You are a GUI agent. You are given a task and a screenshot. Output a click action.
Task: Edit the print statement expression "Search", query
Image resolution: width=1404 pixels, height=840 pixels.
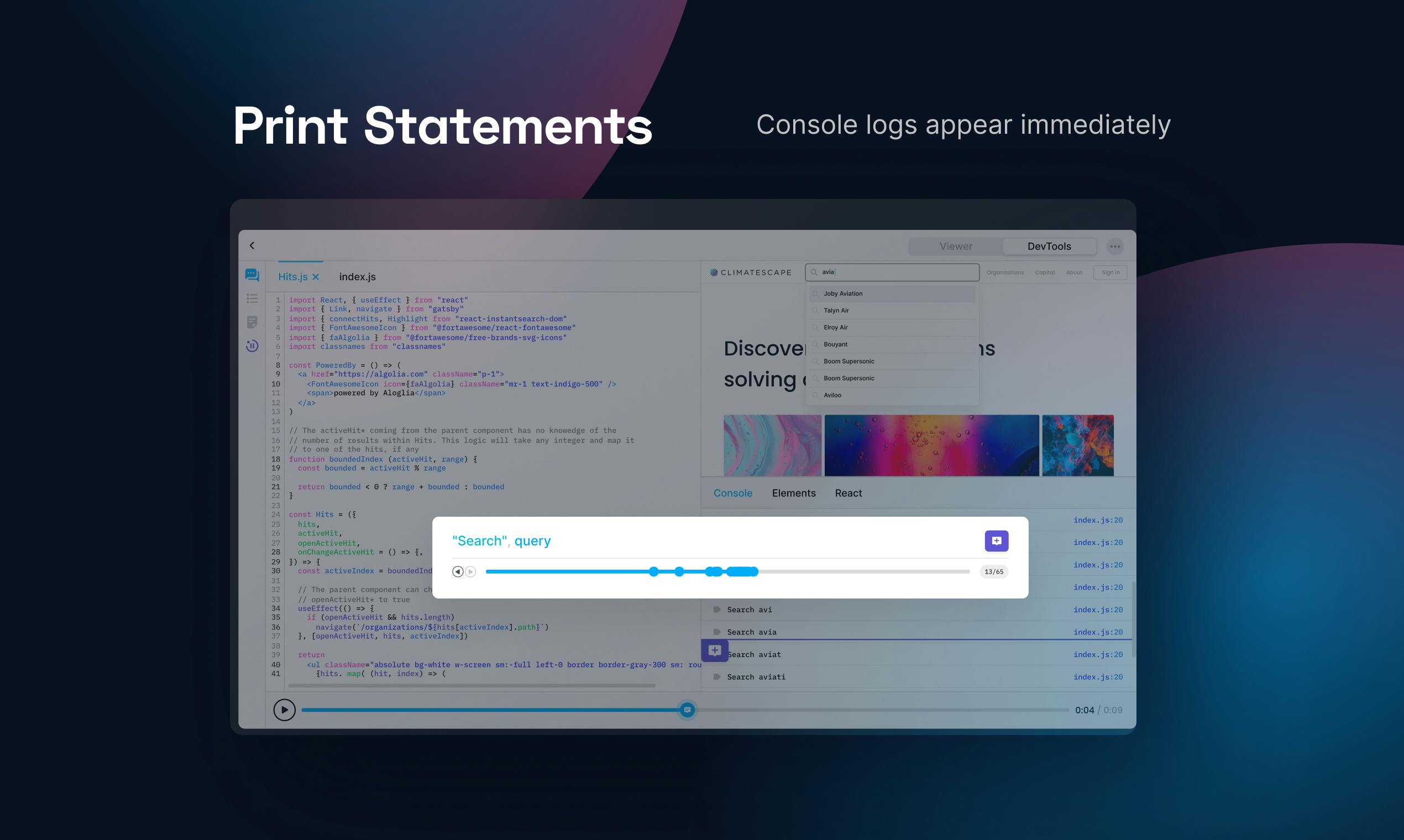tap(501, 541)
